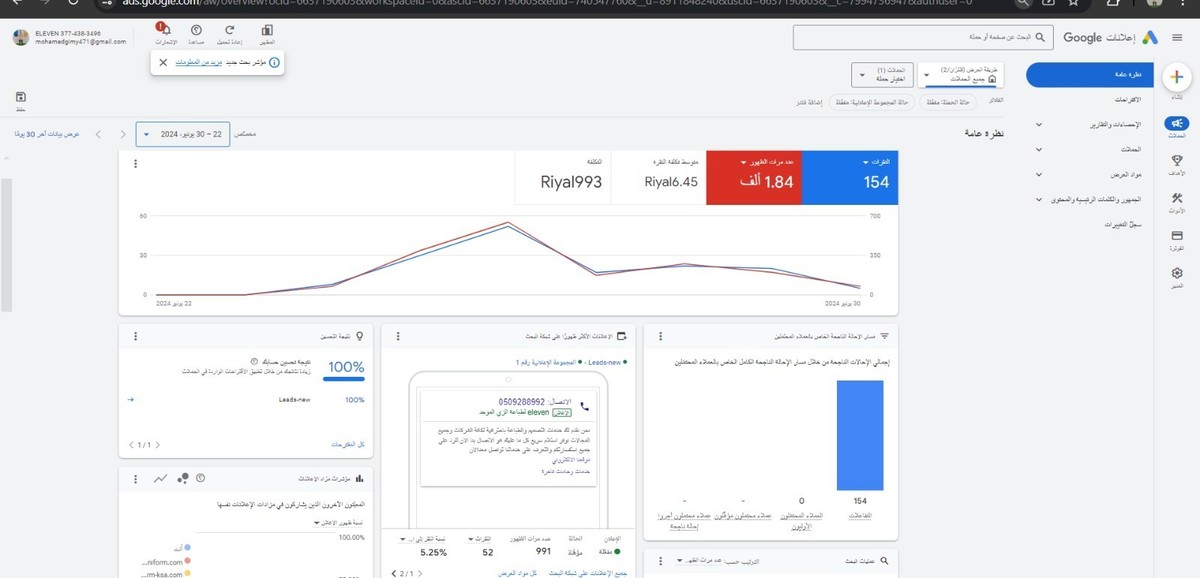Click the campaign status filter chip
Viewport: 1200px width, 578px height.
pos(948,102)
